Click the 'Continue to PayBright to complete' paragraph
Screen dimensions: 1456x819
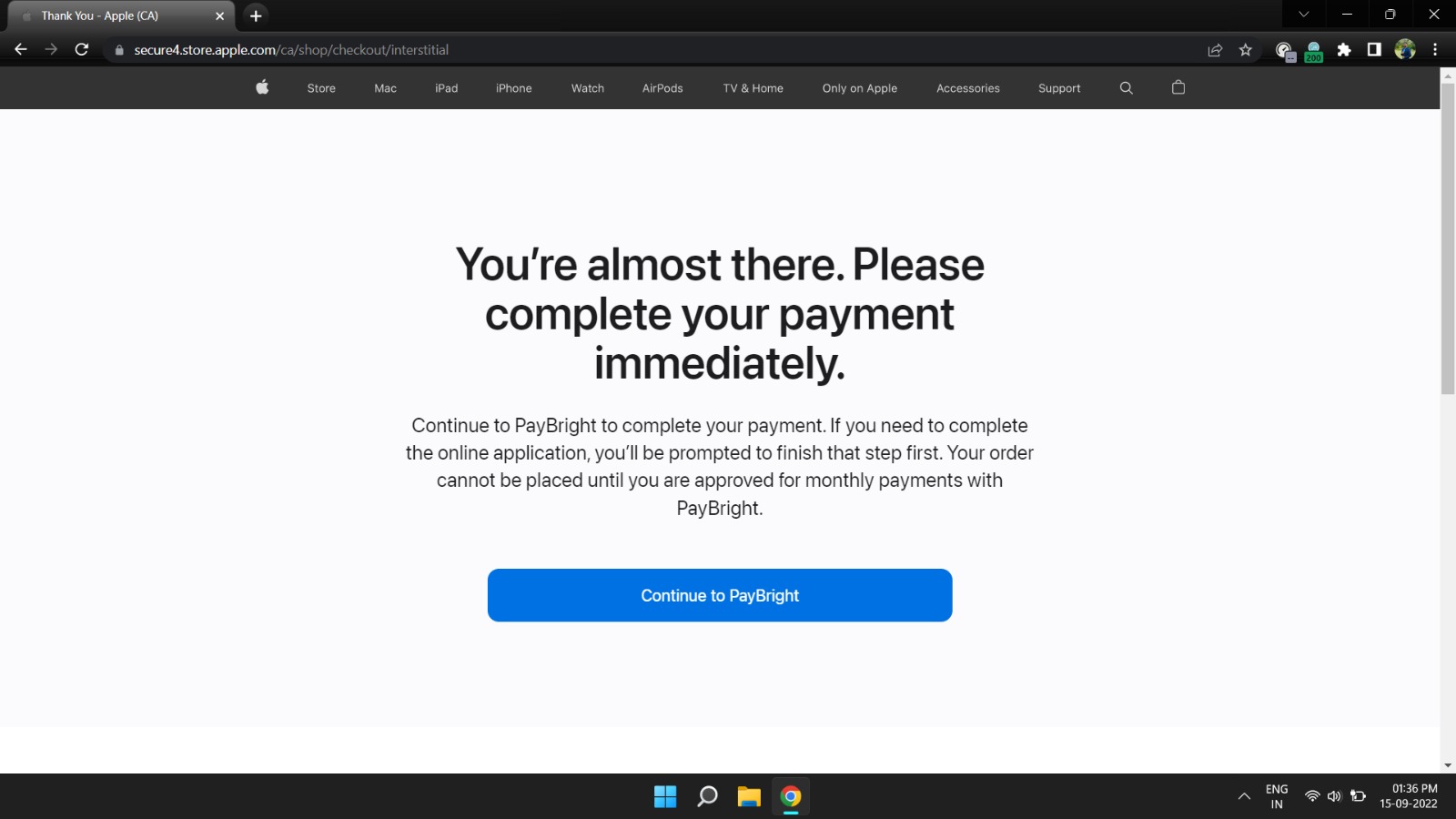pos(720,467)
